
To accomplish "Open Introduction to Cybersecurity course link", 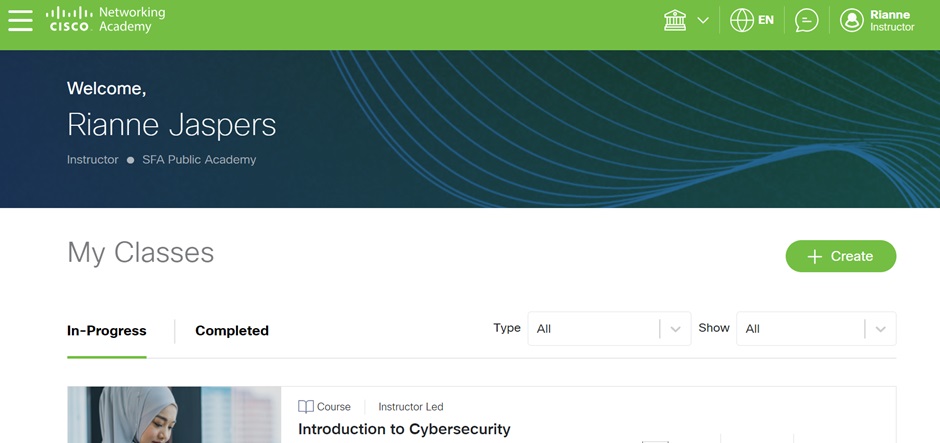I will [x=404, y=429].
